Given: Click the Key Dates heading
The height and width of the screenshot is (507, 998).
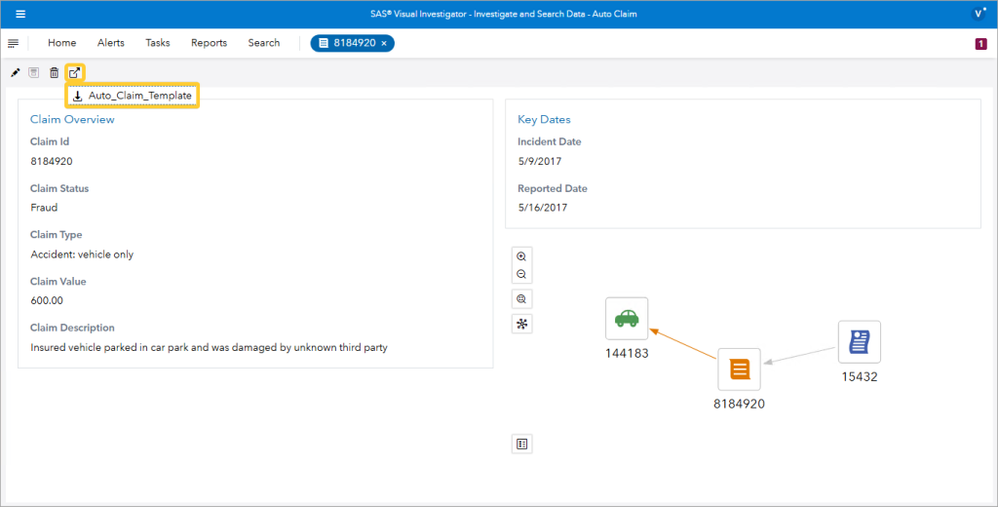Looking at the screenshot, I should tap(544, 119).
